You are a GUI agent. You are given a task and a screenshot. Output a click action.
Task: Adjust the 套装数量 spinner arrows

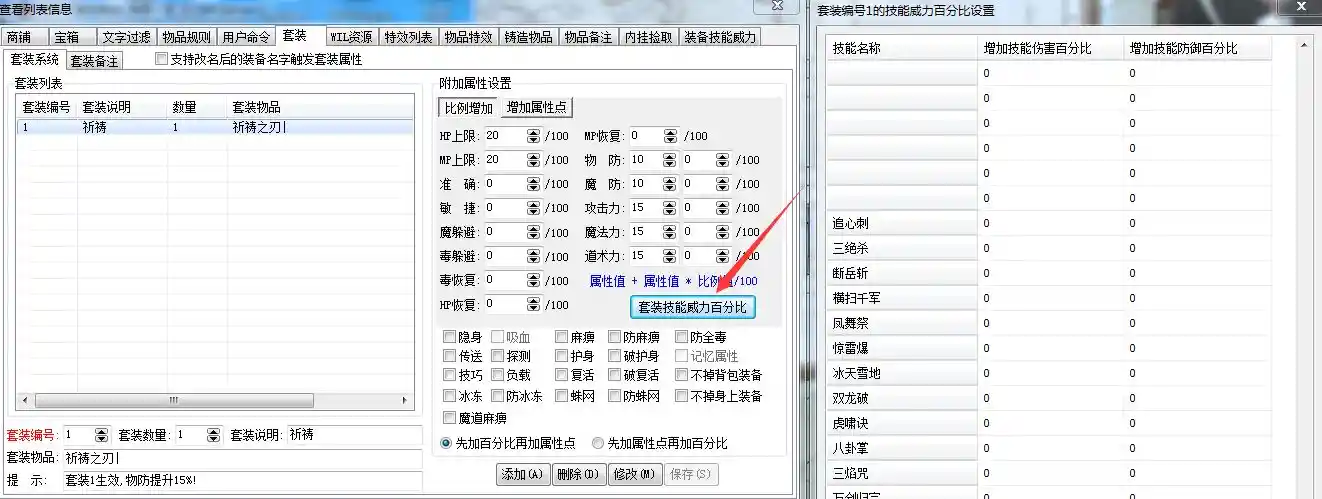tap(212, 435)
